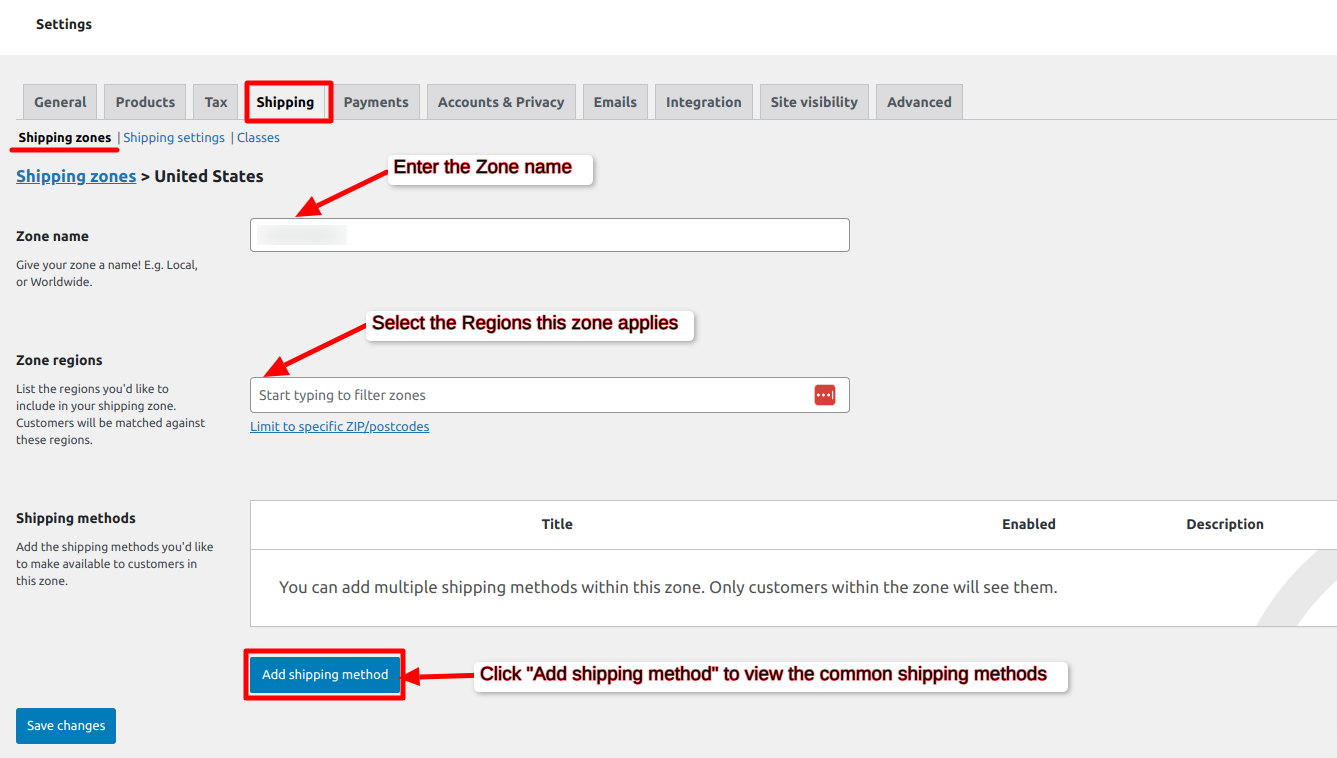
Task: Open the Advanced settings tab
Action: click(x=919, y=101)
